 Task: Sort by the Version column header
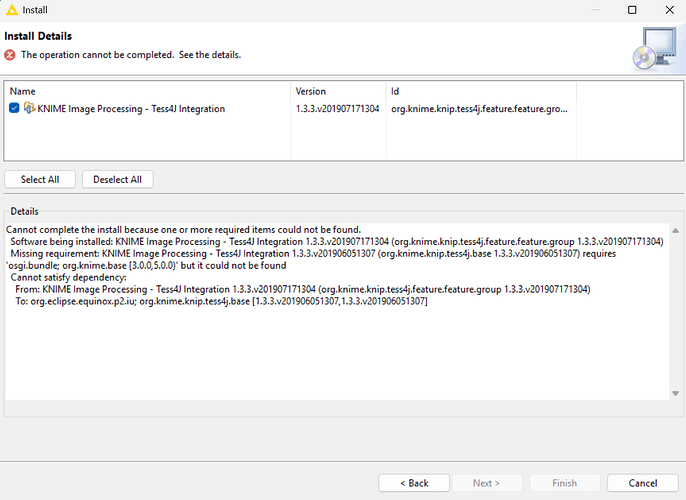[x=338, y=91]
